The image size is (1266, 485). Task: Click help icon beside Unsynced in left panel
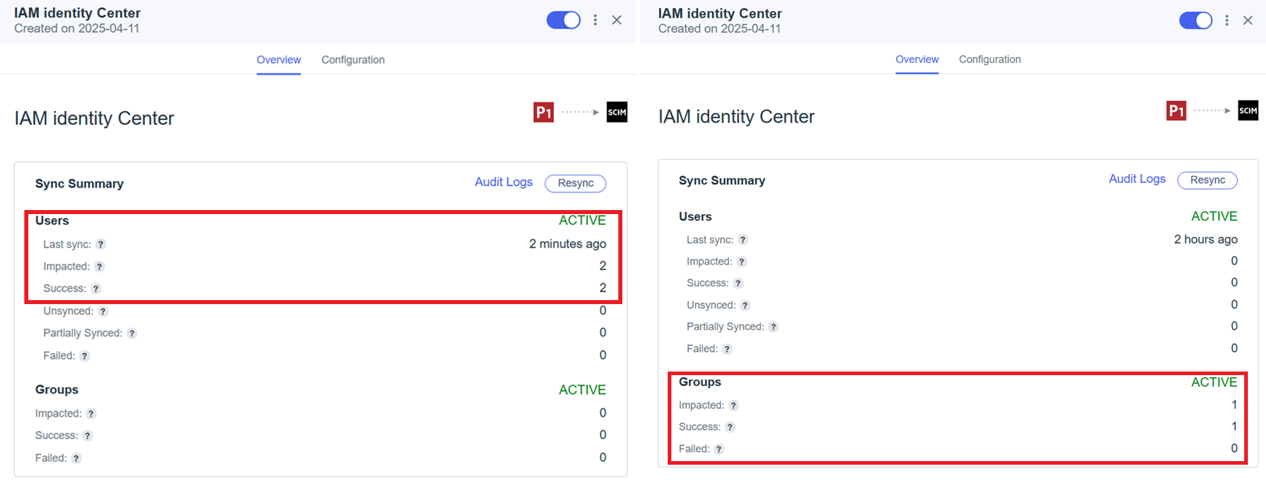101,311
